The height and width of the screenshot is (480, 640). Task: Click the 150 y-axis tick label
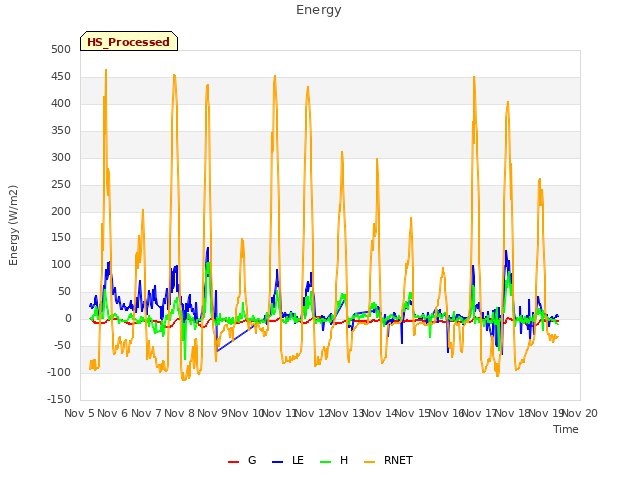coord(61,238)
